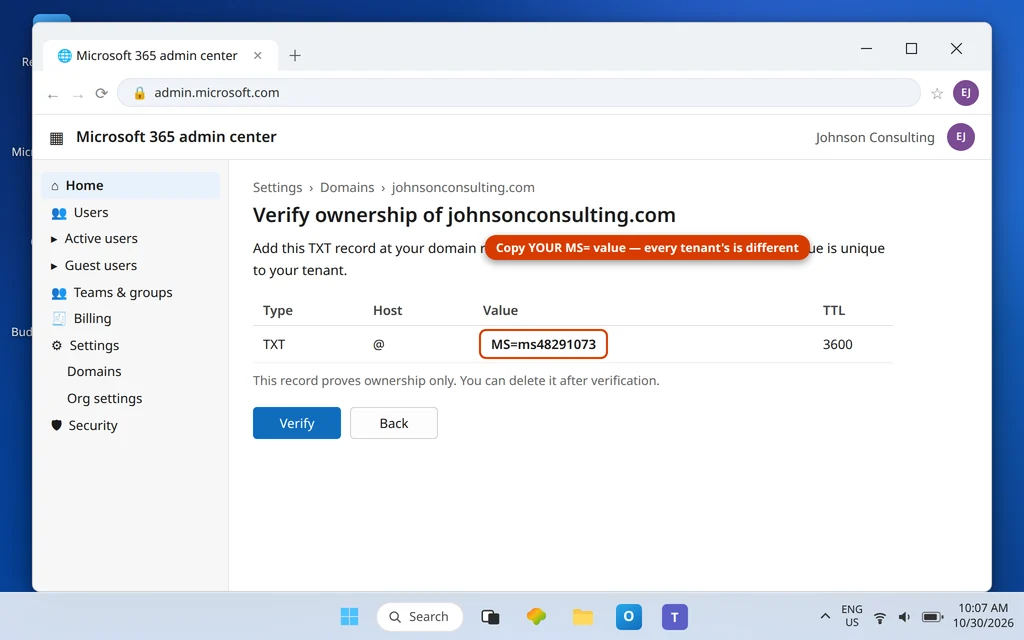Click the address bar URL field
This screenshot has width=1024, height=640.
click(x=519, y=93)
